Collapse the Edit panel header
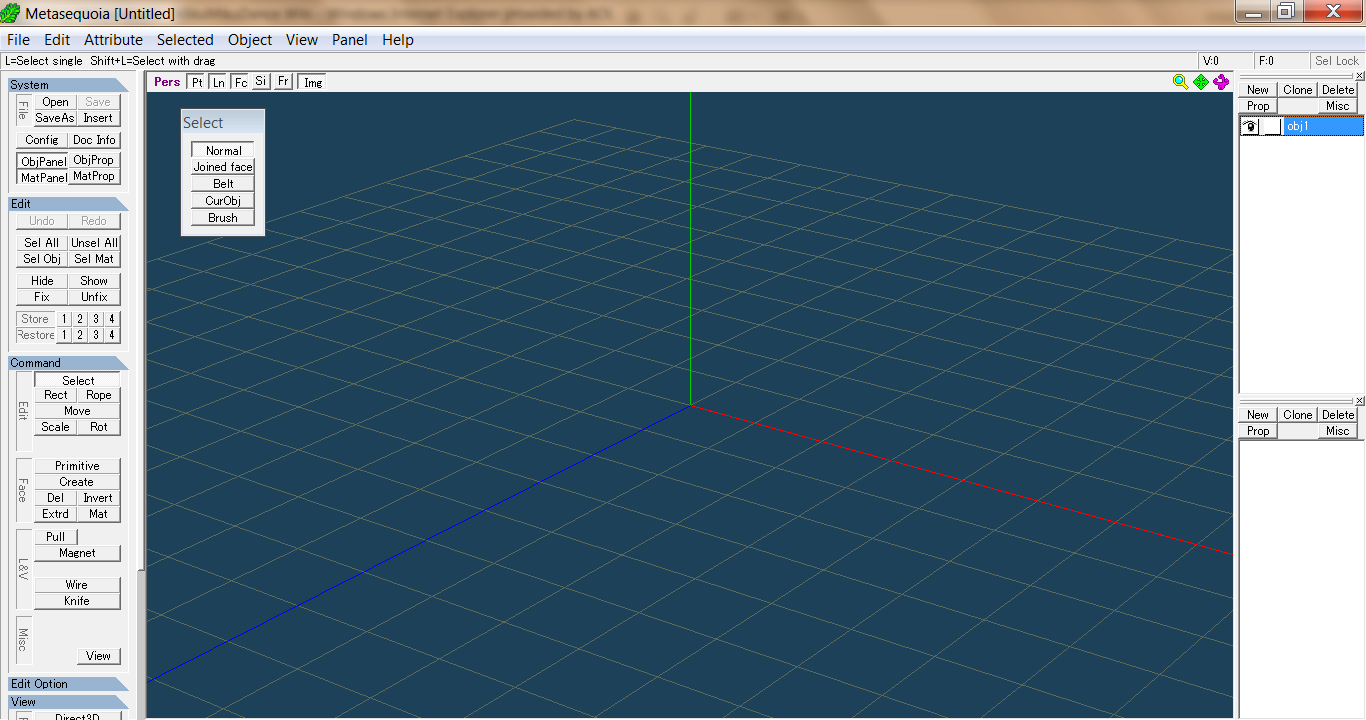The width and height of the screenshot is (1366, 720). [68, 204]
